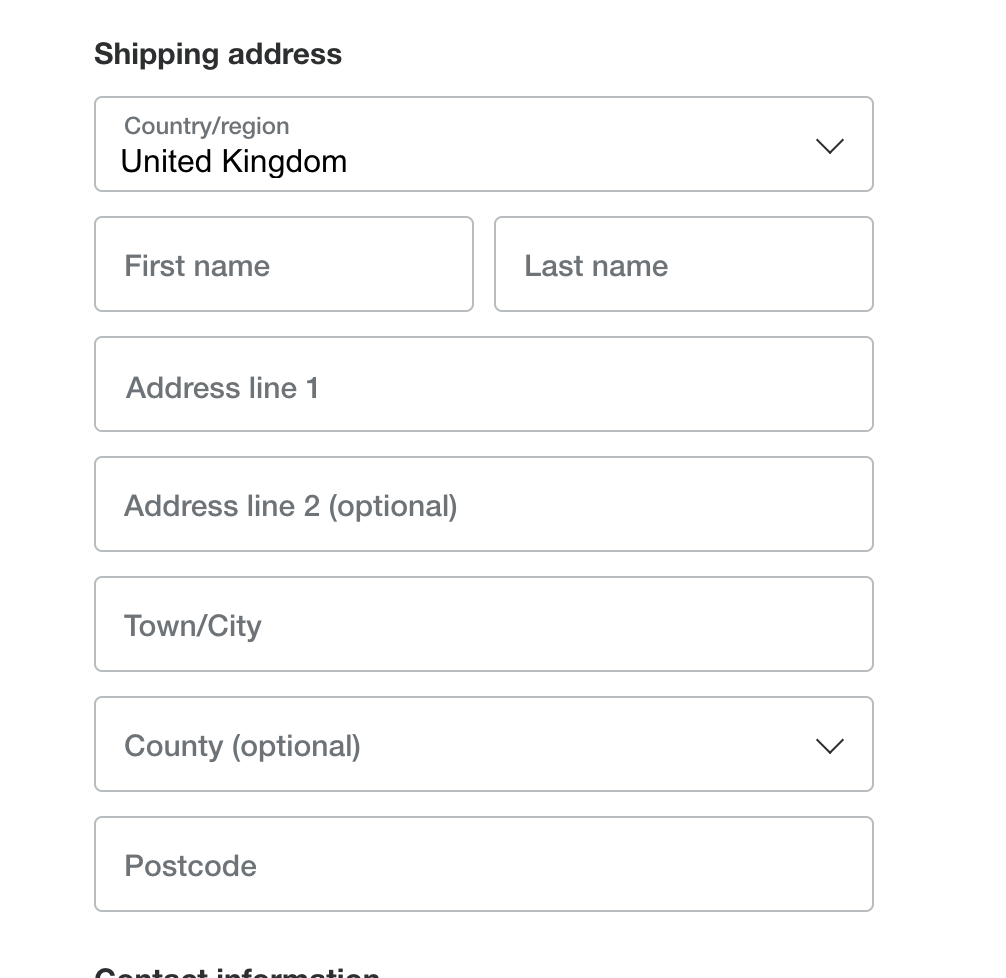Focus the First name input field

point(283,264)
